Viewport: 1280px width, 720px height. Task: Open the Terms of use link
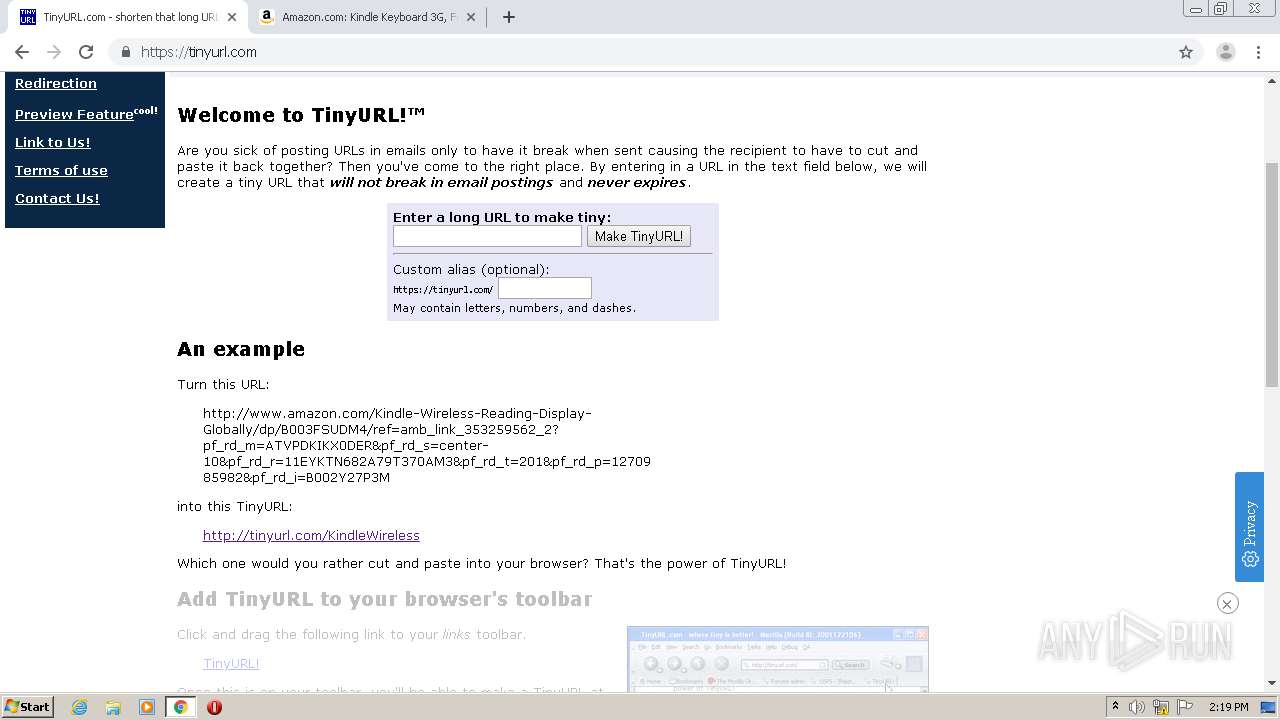coord(61,170)
